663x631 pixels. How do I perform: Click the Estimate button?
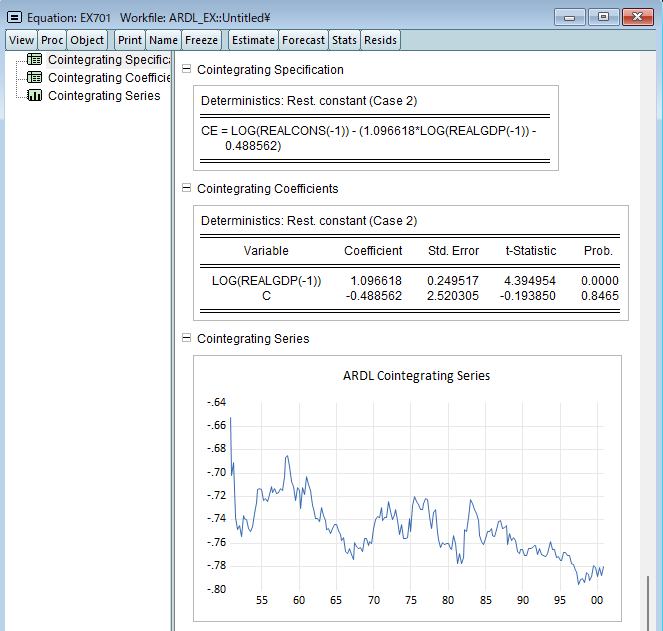click(252, 40)
